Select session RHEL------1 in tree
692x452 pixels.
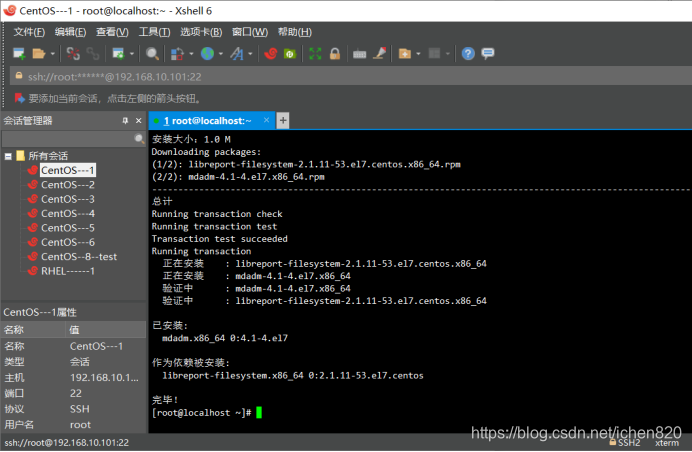[68, 271]
